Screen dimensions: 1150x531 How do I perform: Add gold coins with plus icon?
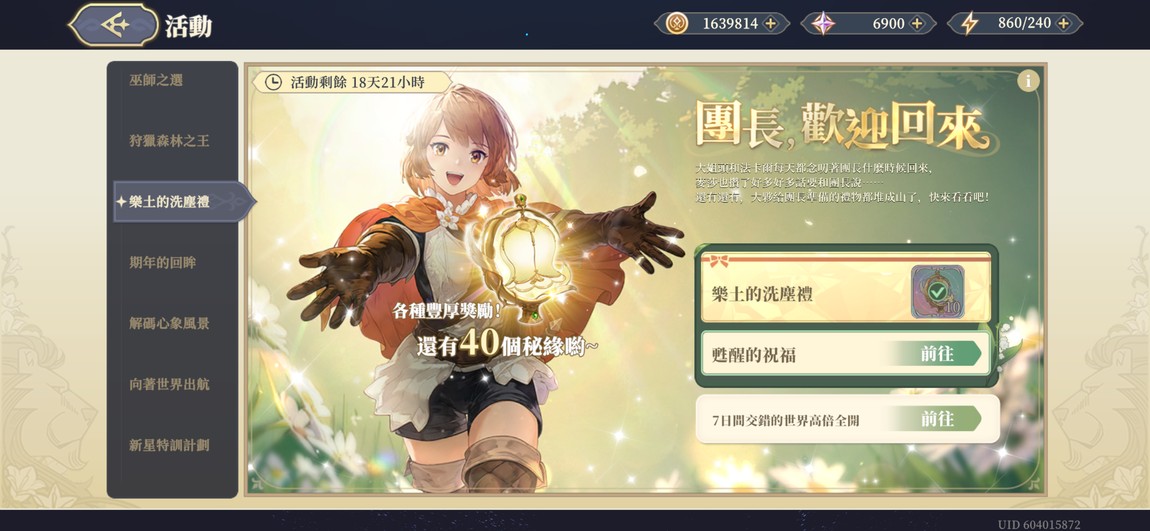(x=770, y=23)
